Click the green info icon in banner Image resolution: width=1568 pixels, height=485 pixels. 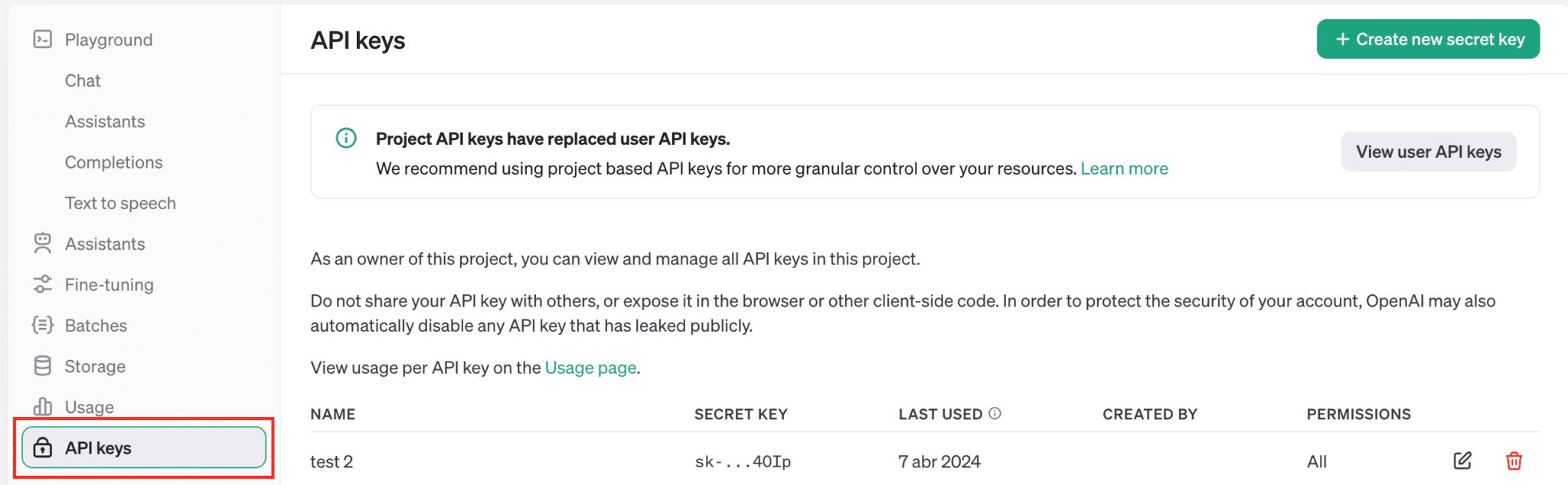346,138
